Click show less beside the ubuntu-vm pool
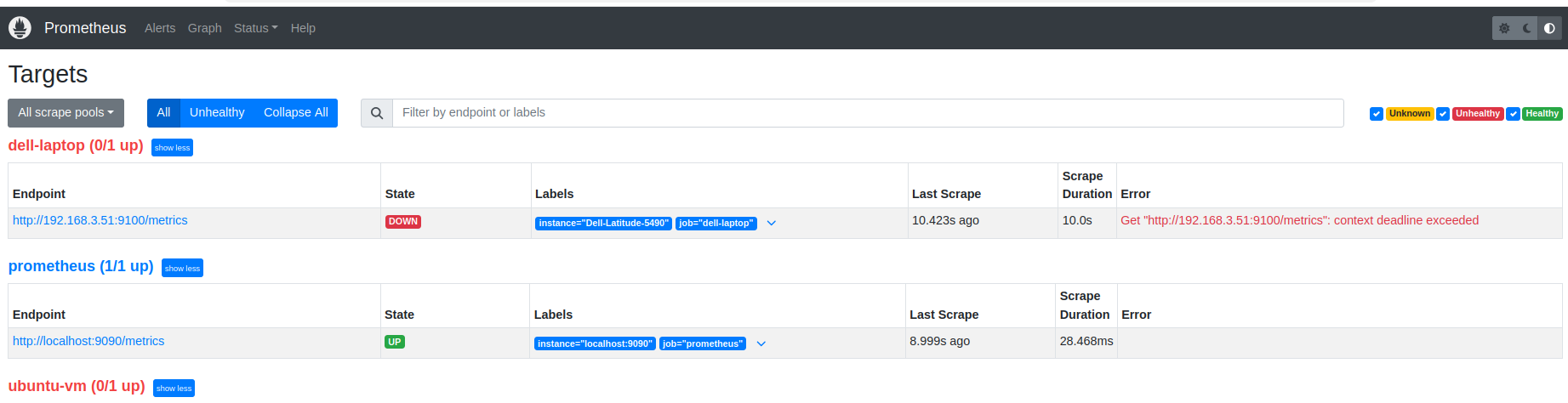 pos(174,389)
